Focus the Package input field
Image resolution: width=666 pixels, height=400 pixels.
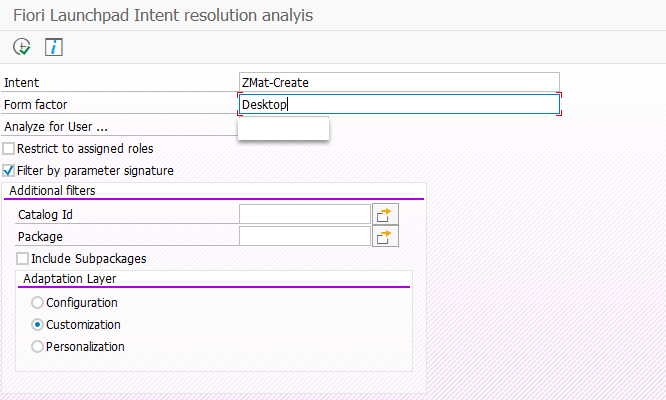(x=305, y=237)
